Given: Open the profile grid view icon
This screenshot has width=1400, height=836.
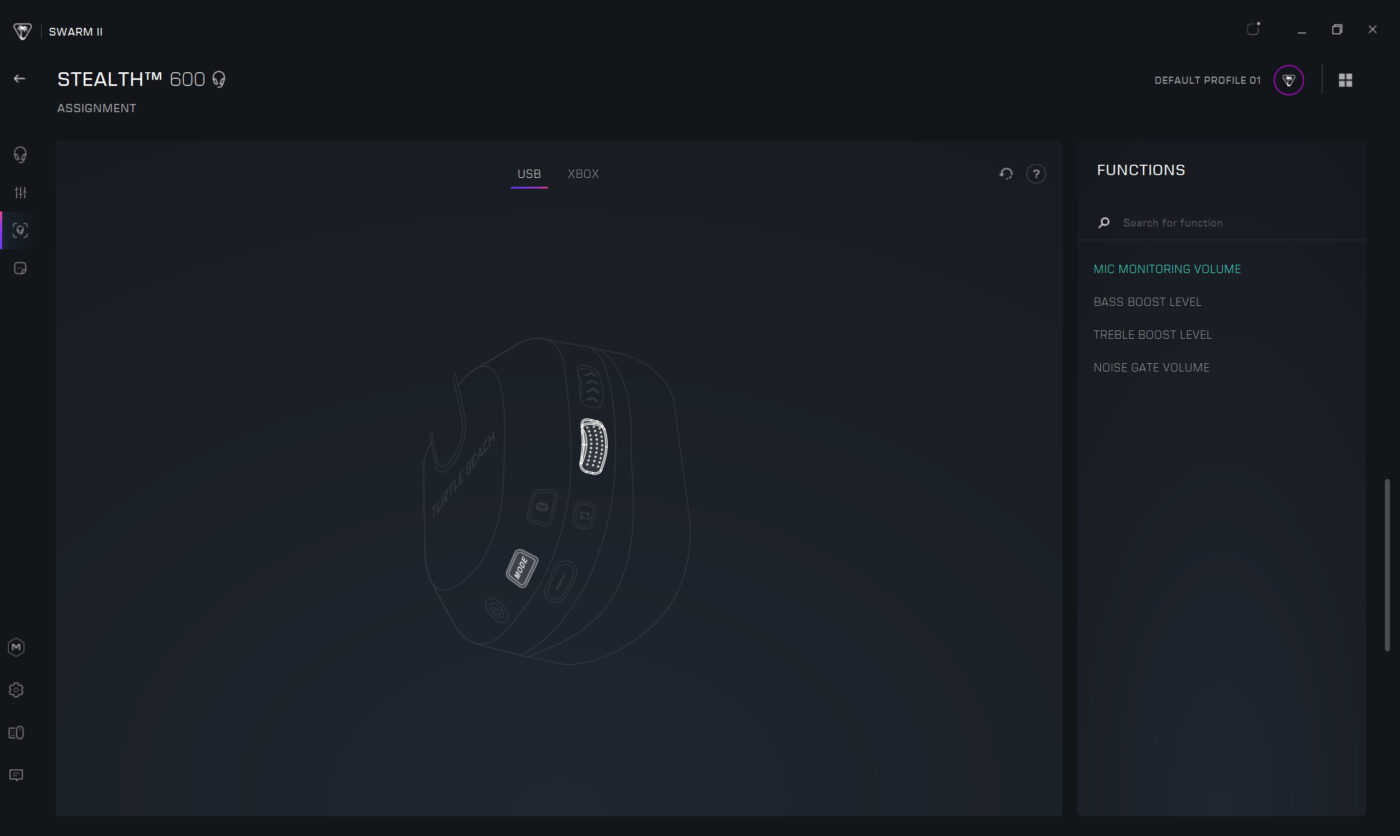Looking at the screenshot, I should tap(1345, 80).
